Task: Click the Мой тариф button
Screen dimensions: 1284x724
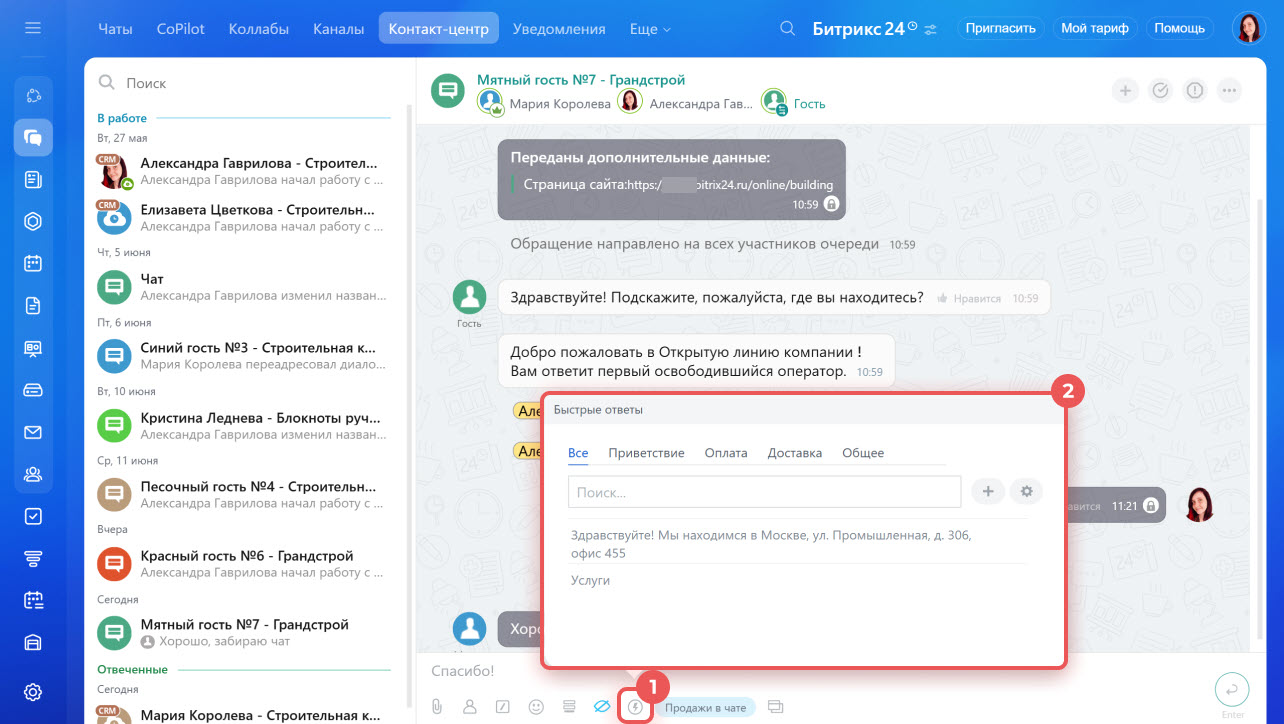Action: [1095, 28]
